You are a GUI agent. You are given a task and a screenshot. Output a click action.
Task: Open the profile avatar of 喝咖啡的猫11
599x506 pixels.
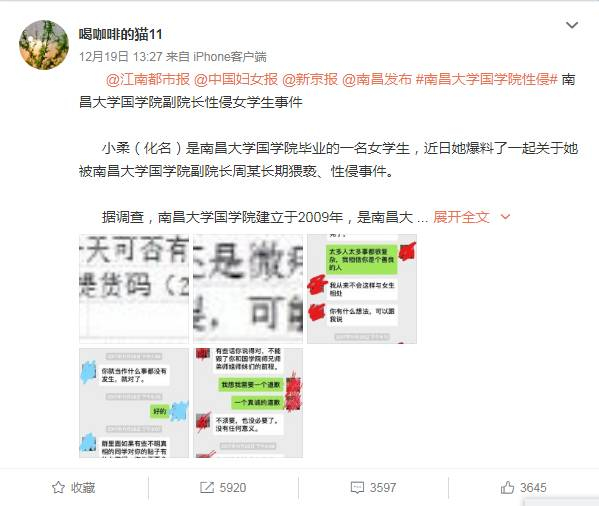pyautogui.click(x=44, y=45)
